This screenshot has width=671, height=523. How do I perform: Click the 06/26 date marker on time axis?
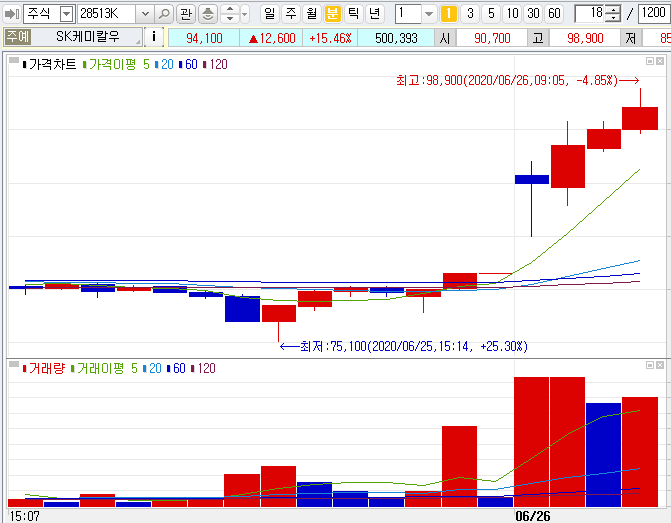532,516
